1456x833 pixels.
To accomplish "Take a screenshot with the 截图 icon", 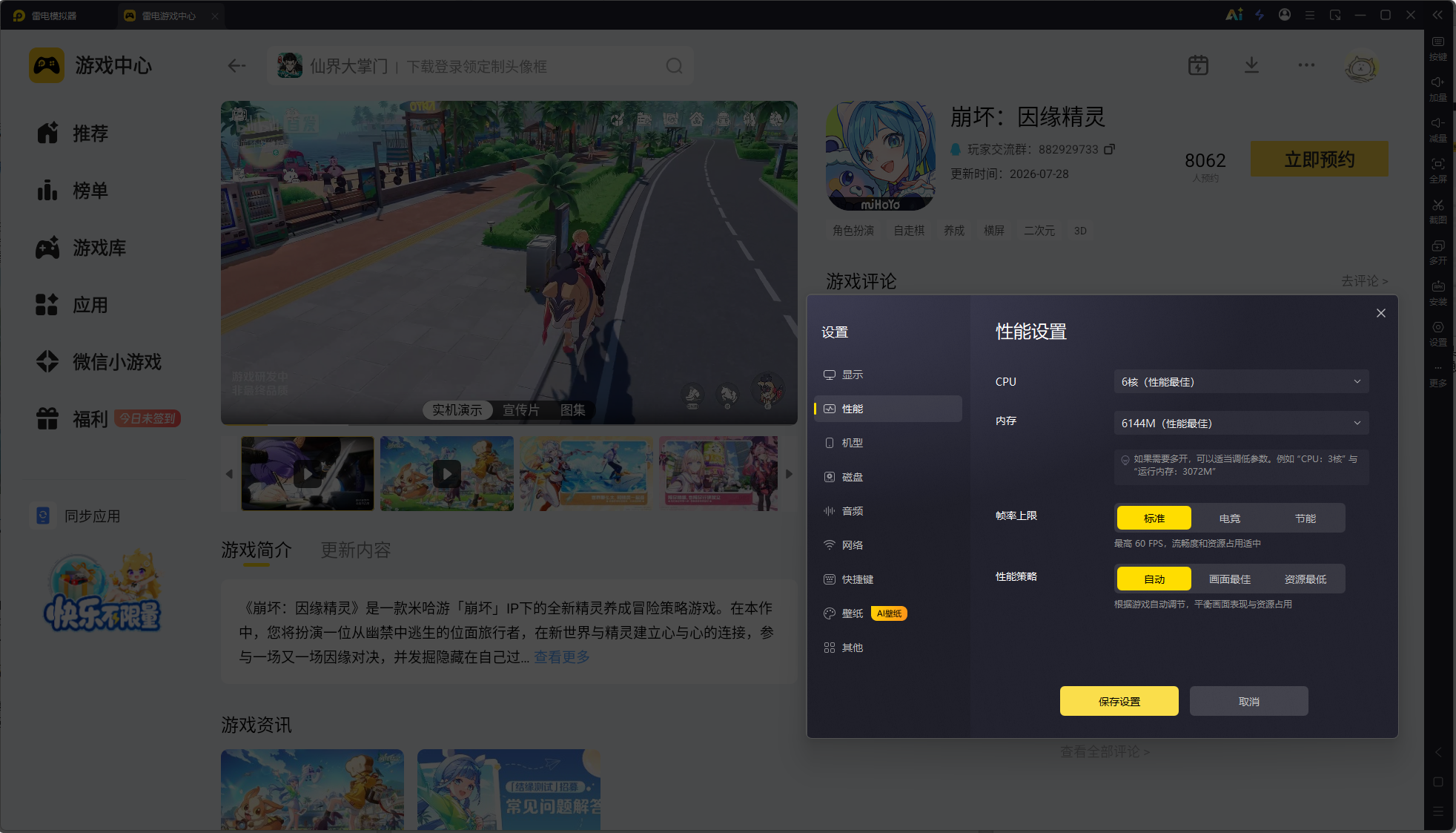I will click(1438, 211).
